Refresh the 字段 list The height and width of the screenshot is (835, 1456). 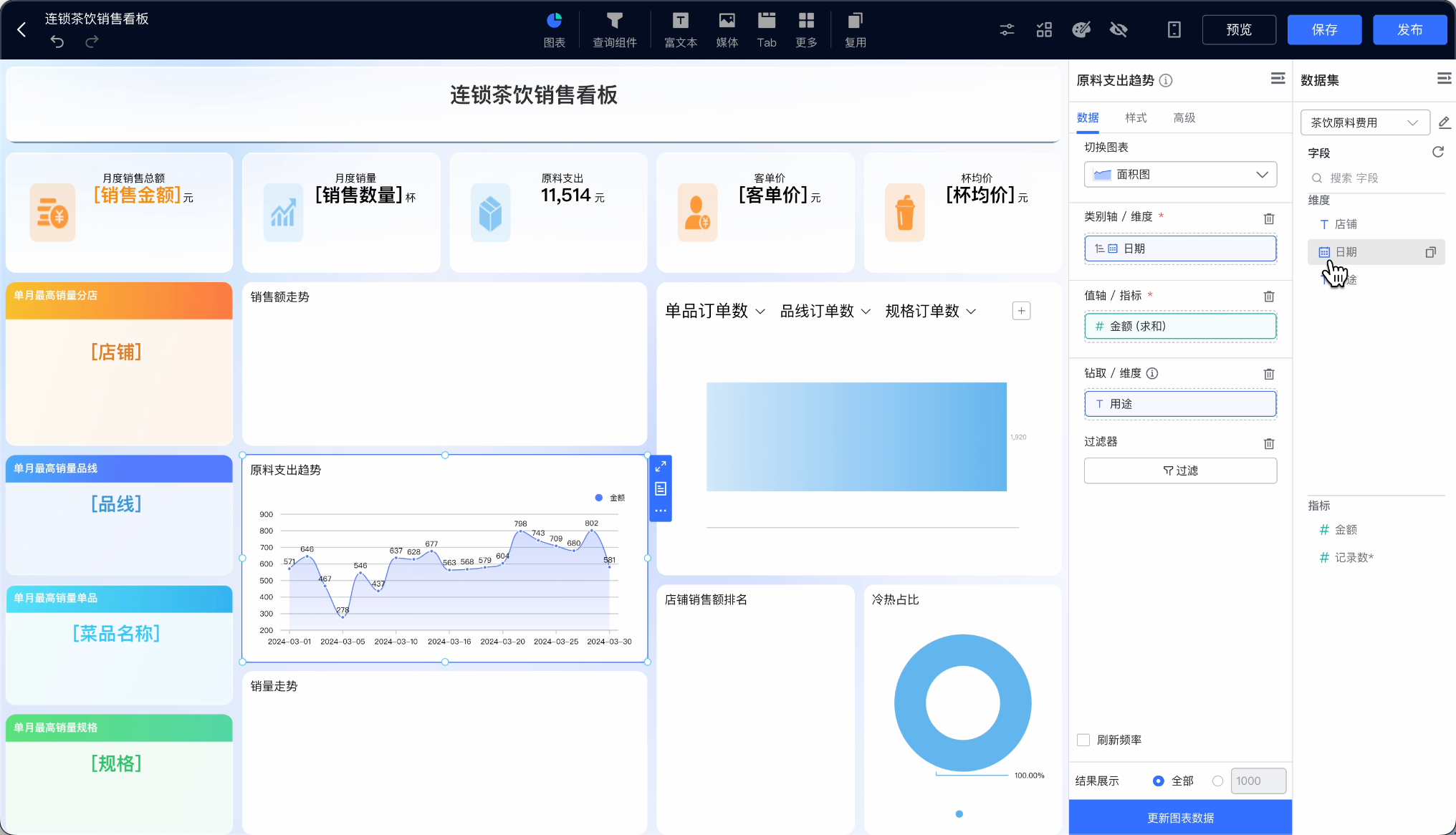click(x=1437, y=152)
